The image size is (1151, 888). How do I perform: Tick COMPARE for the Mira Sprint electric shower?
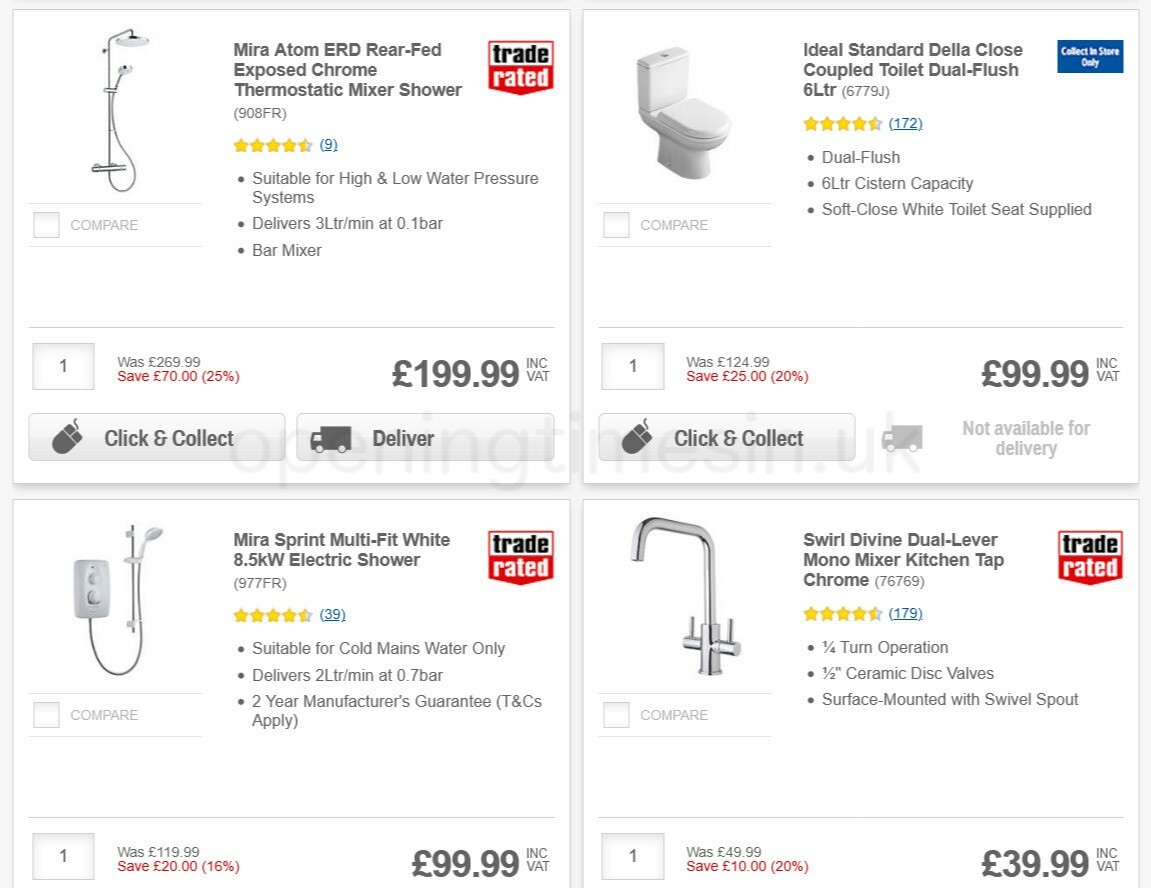(46, 715)
